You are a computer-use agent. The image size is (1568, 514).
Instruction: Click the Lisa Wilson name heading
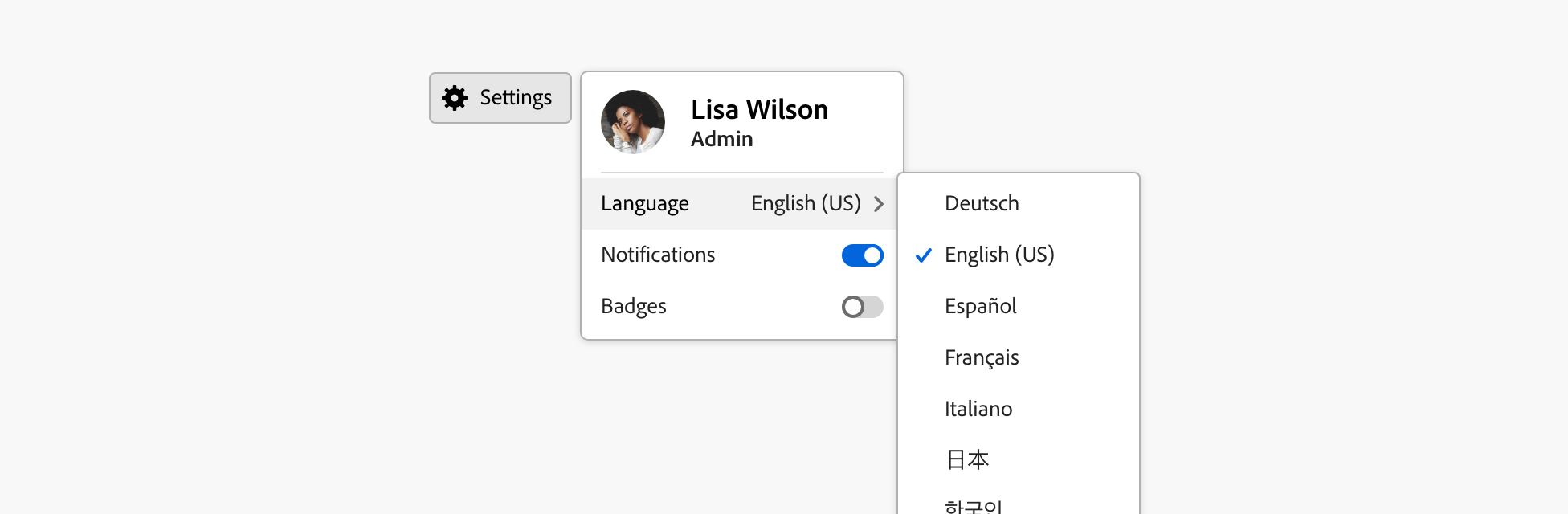[759, 109]
